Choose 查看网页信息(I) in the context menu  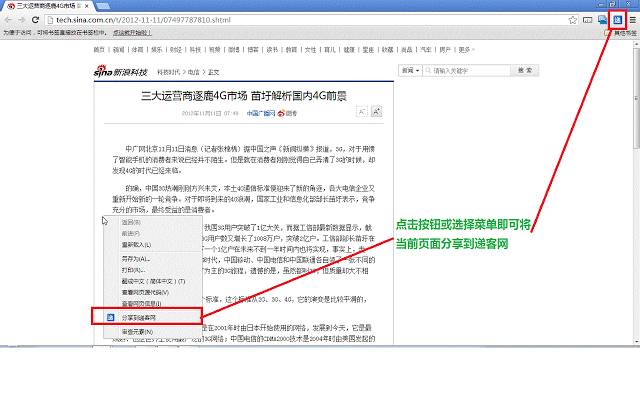142,304
